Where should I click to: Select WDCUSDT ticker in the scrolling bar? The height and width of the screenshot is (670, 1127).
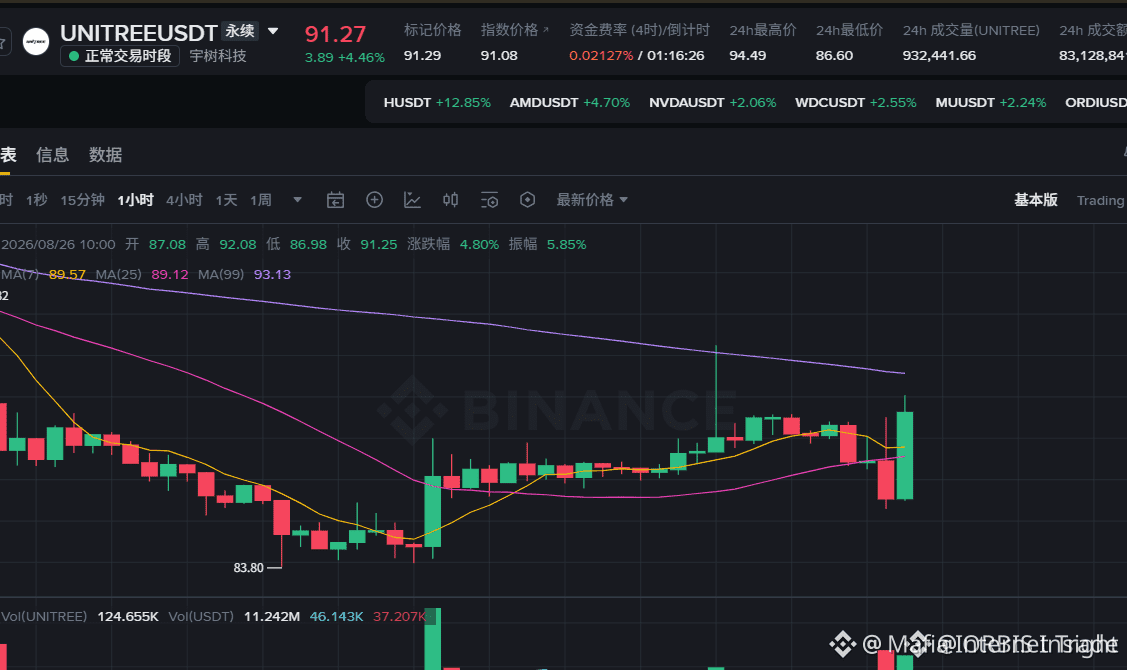[x=855, y=103]
